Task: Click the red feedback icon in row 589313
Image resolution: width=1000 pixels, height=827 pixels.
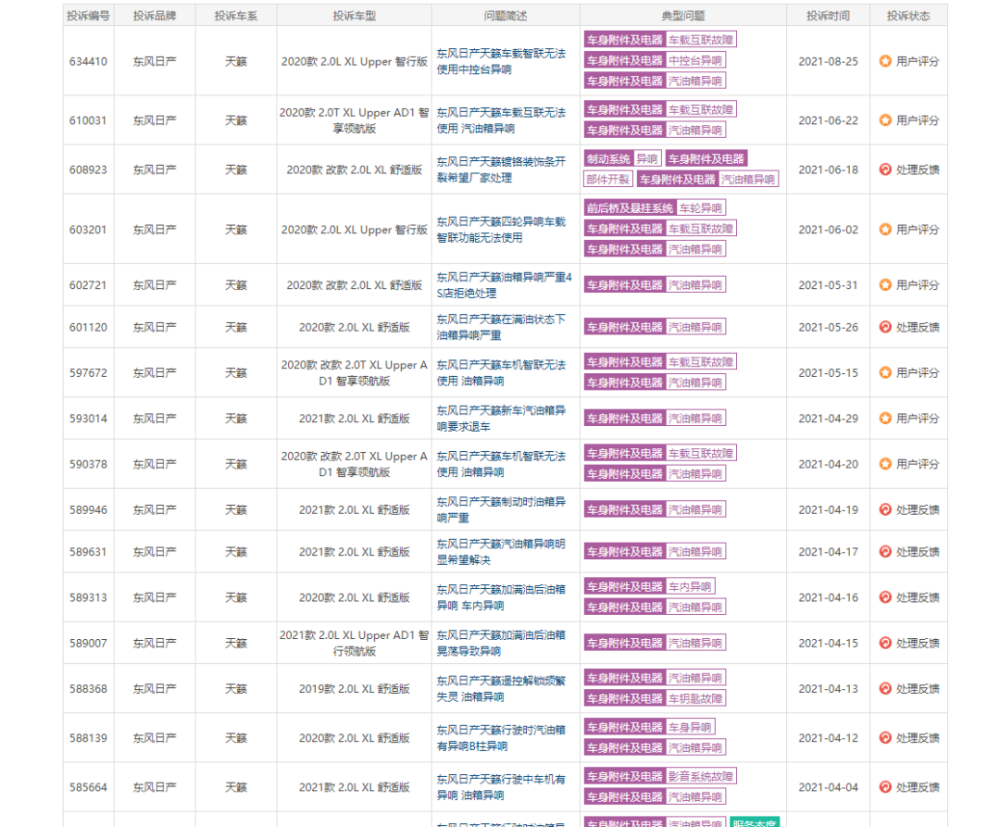Action: pyautogui.click(x=885, y=597)
